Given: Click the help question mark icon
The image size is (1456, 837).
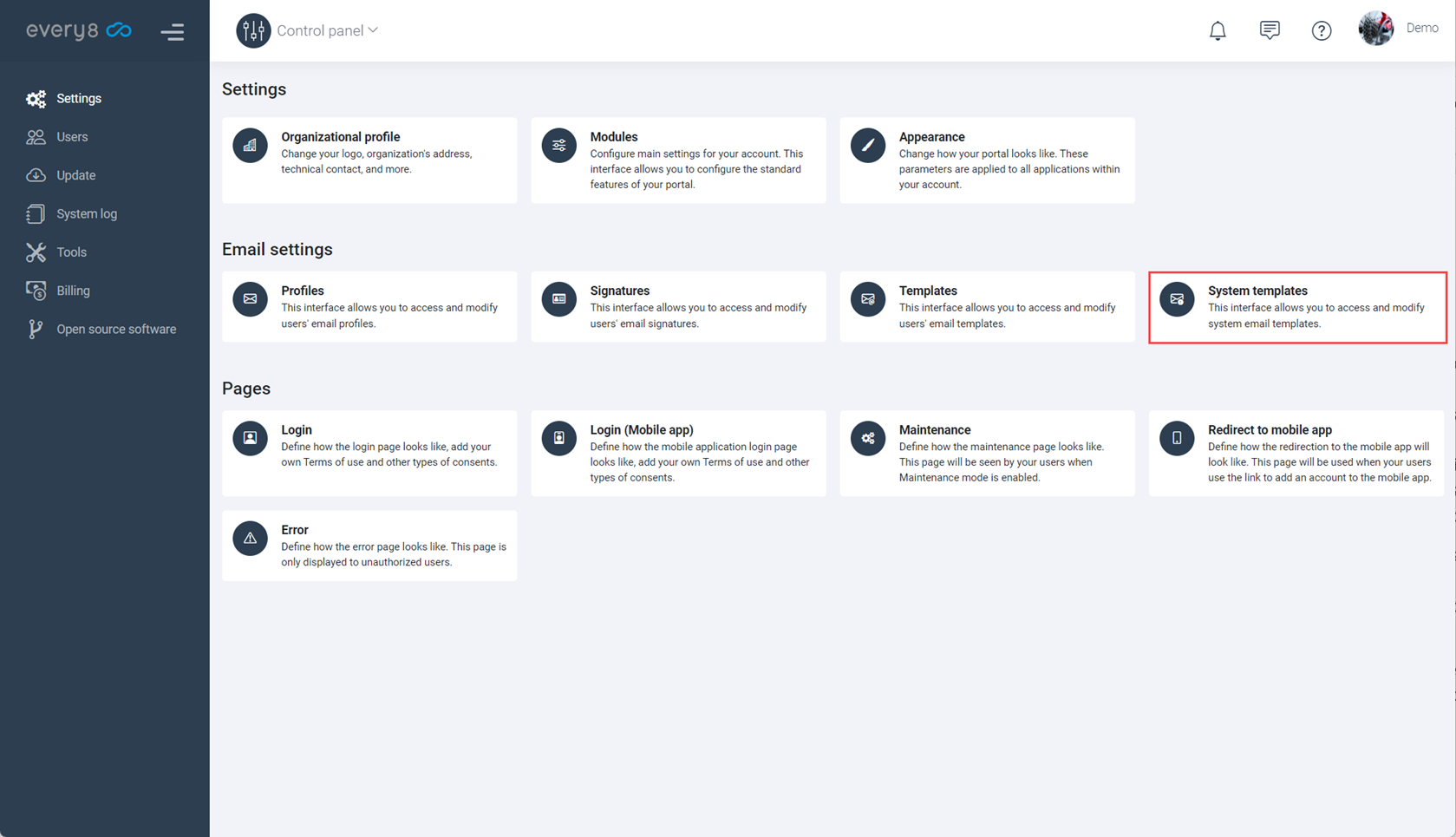Looking at the screenshot, I should coord(1322,30).
